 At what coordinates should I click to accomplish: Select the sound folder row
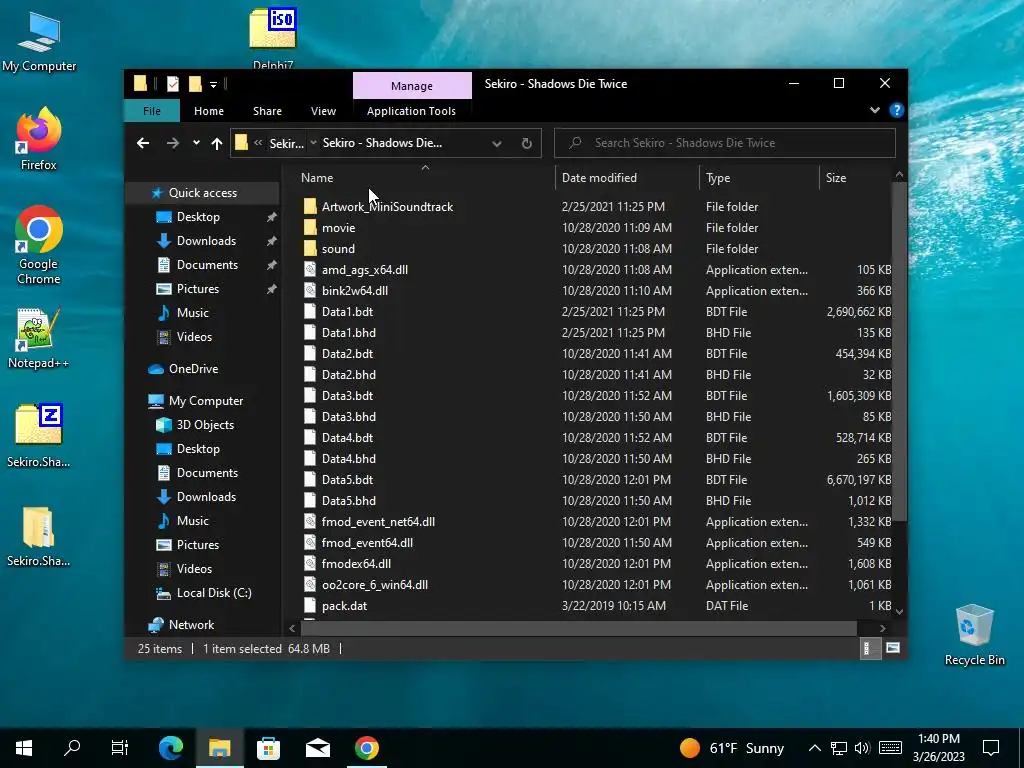pyautogui.click(x=338, y=249)
